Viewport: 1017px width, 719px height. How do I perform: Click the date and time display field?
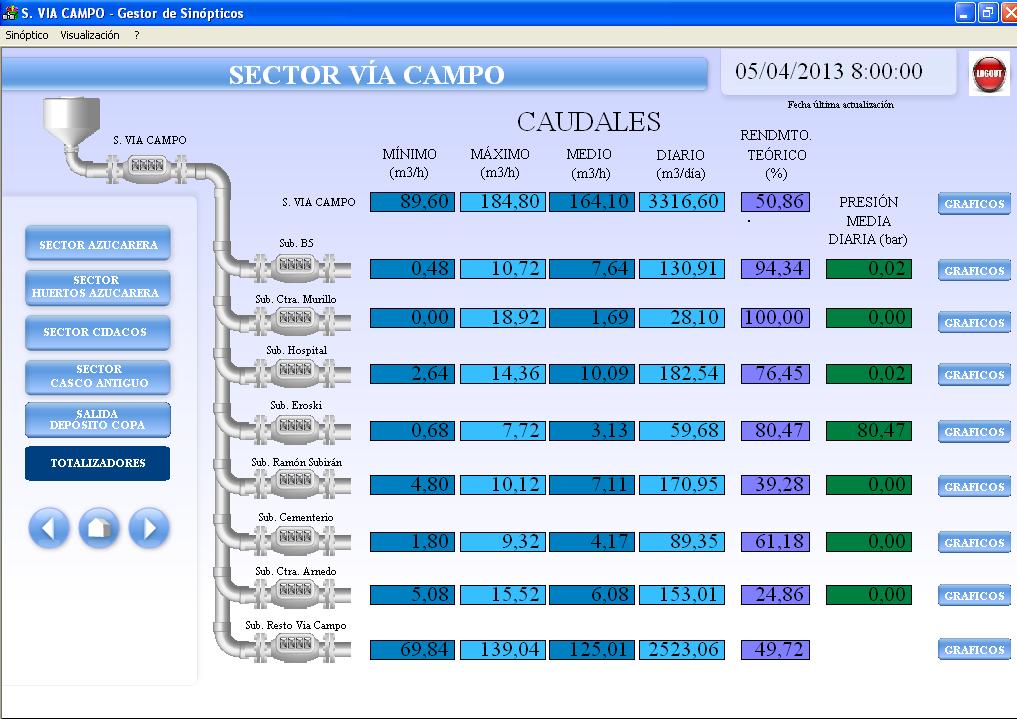[828, 72]
